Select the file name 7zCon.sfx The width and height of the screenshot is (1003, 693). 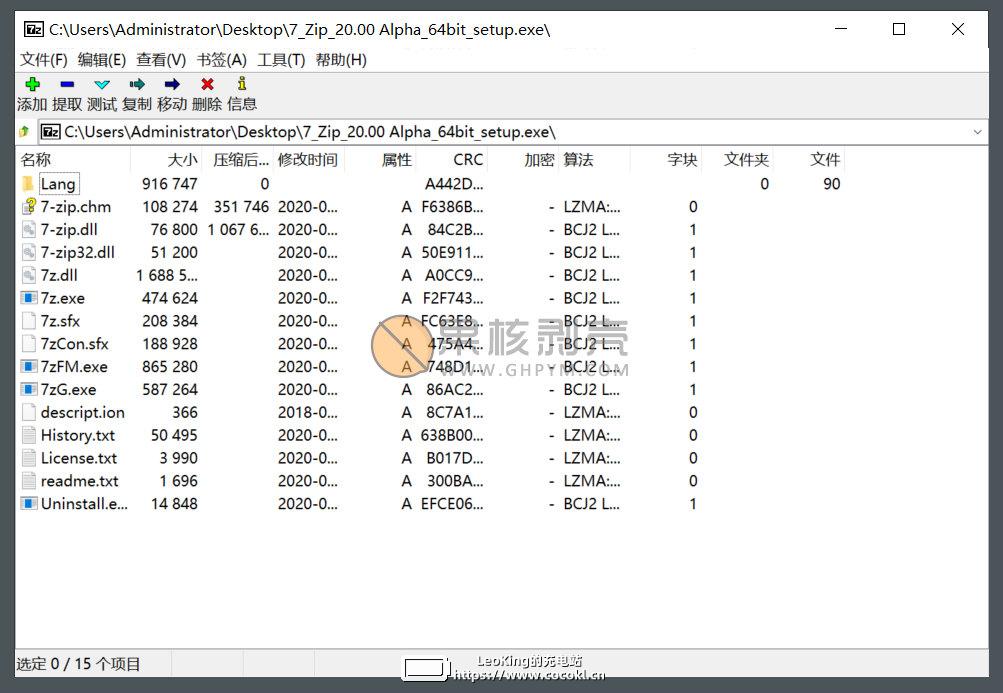tap(74, 344)
